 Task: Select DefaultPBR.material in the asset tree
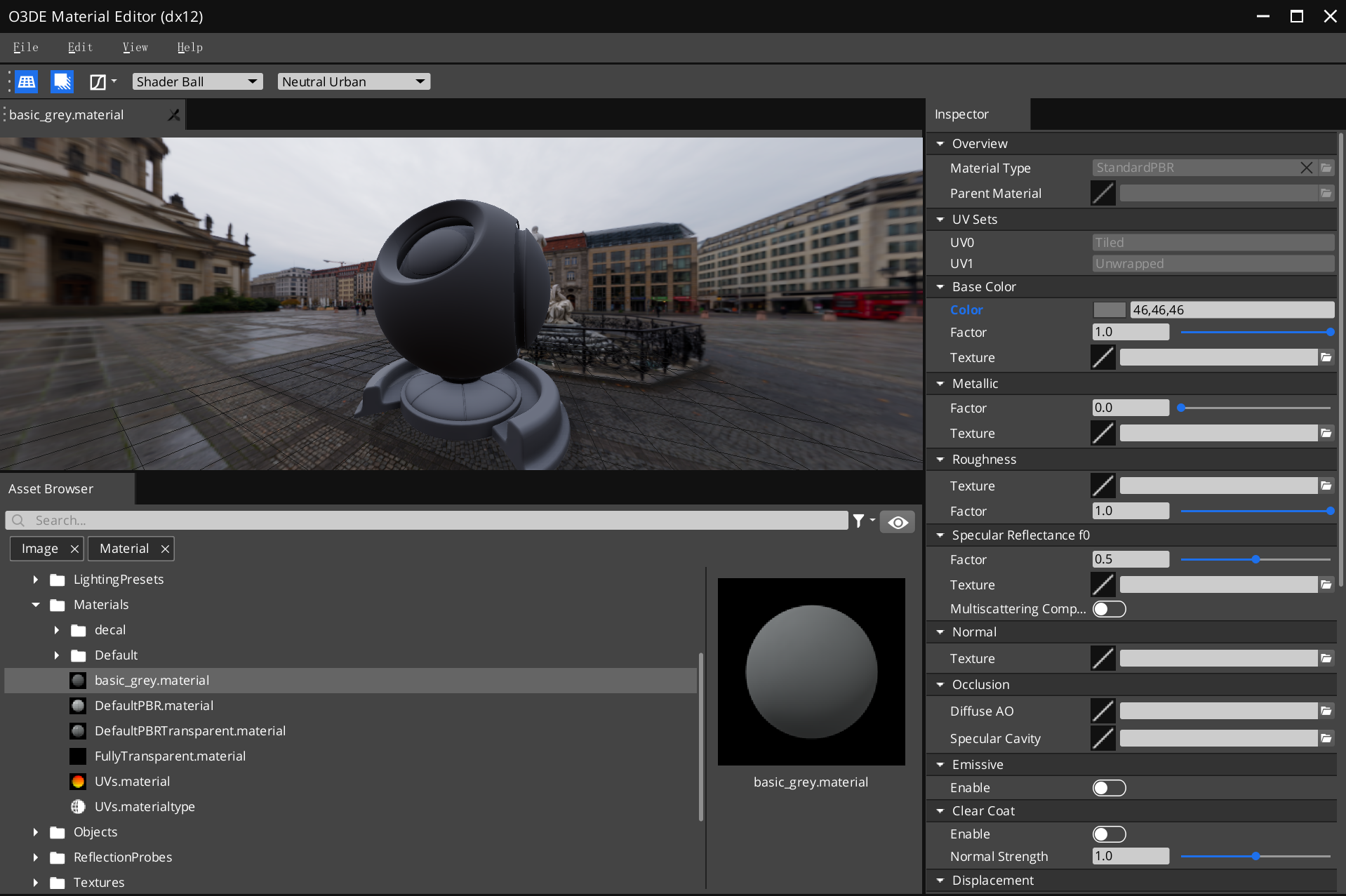(x=154, y=706)
